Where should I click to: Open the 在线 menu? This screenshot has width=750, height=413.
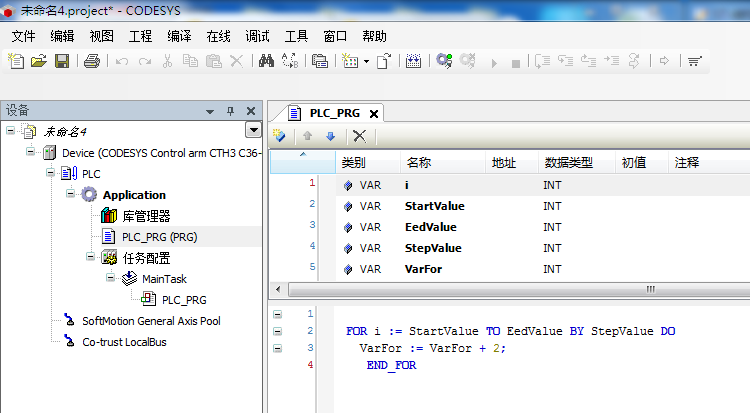tap(219, 36)
